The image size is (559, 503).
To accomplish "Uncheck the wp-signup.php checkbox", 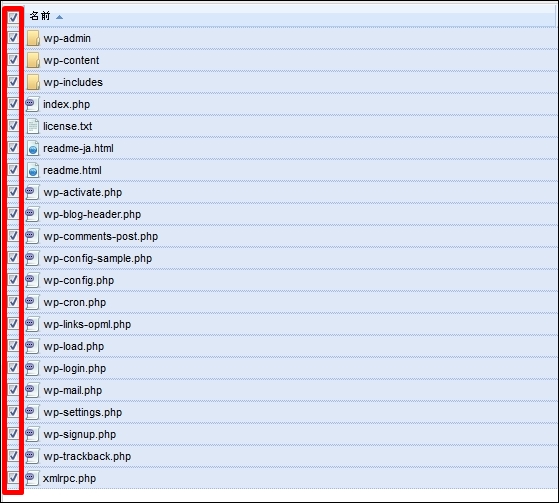I will [x=13, y=434].
